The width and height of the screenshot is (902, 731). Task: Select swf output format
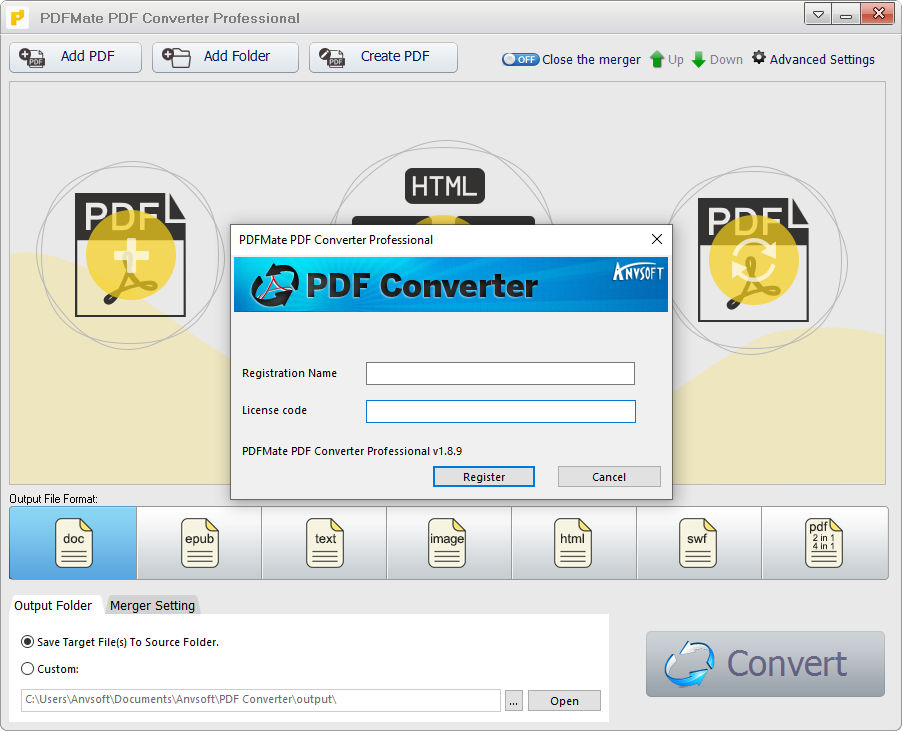click(x=697, y=543)
